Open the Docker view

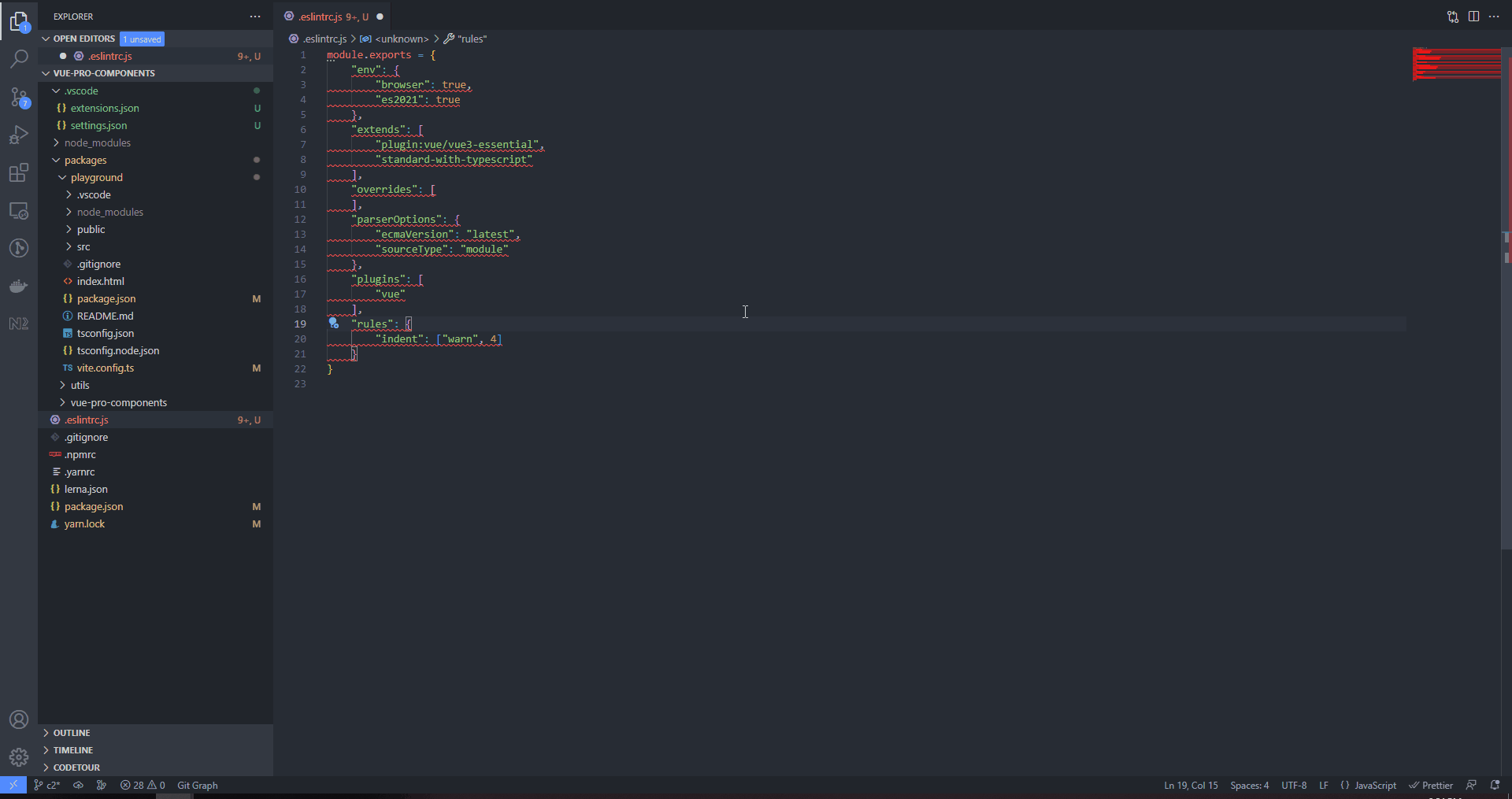coord(19,286)
